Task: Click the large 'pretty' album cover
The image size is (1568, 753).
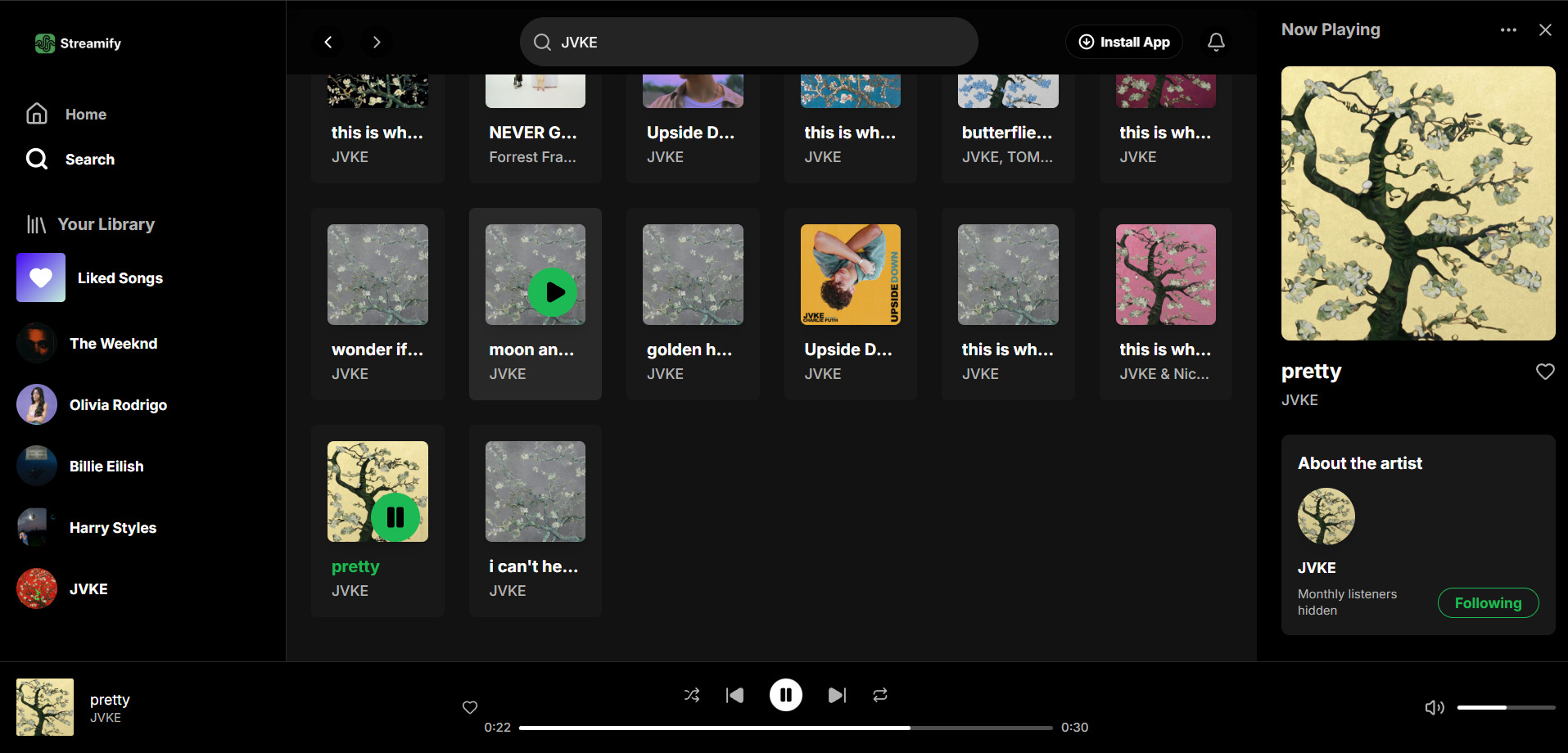Action: tap(1418, 203)
